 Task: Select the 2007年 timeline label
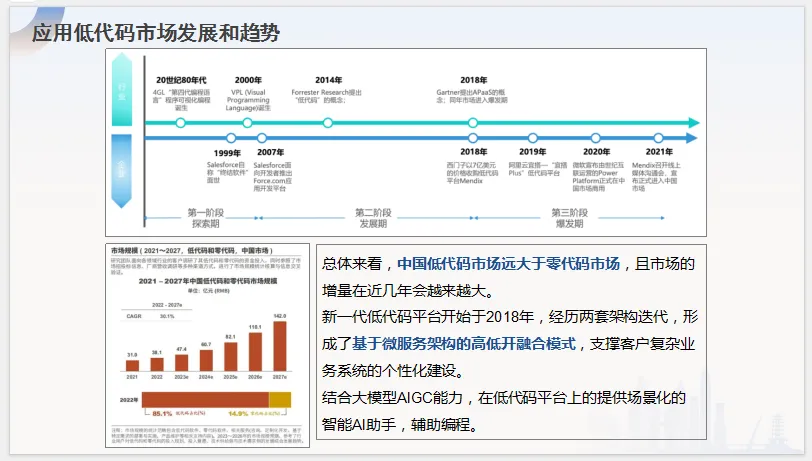(270, 152)
